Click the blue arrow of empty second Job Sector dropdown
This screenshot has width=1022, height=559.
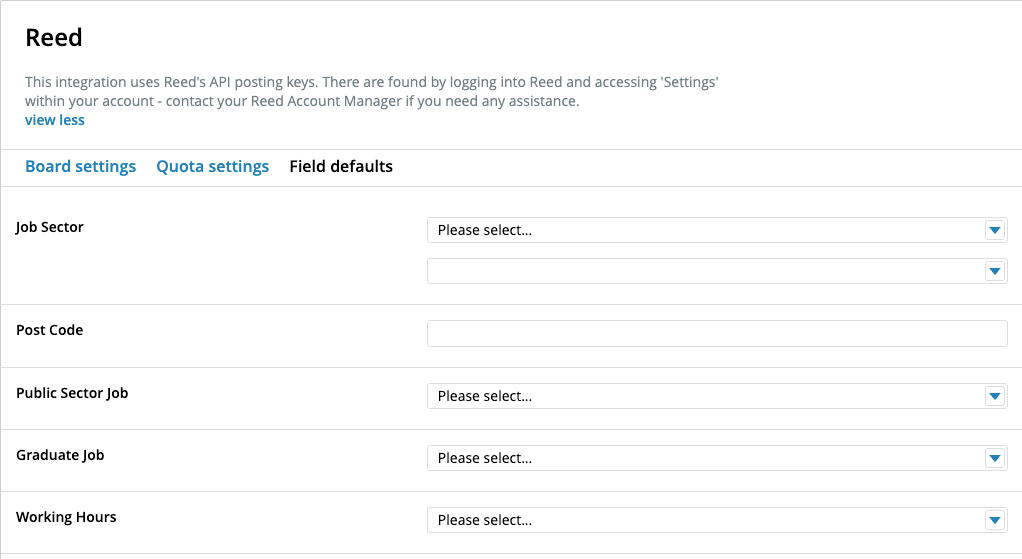995,271
